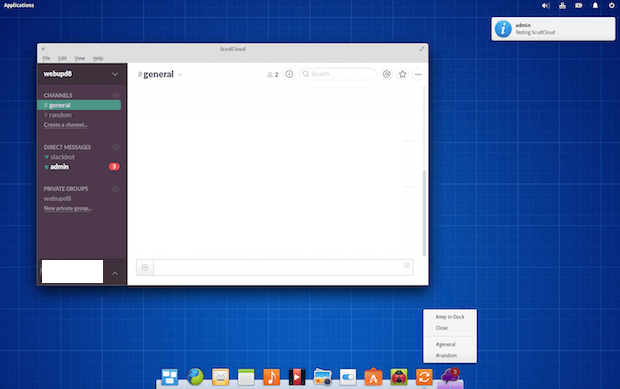Screen dimensions: 620x389
Task: Open starred items with star icon
Action: [x=403, y=74]
